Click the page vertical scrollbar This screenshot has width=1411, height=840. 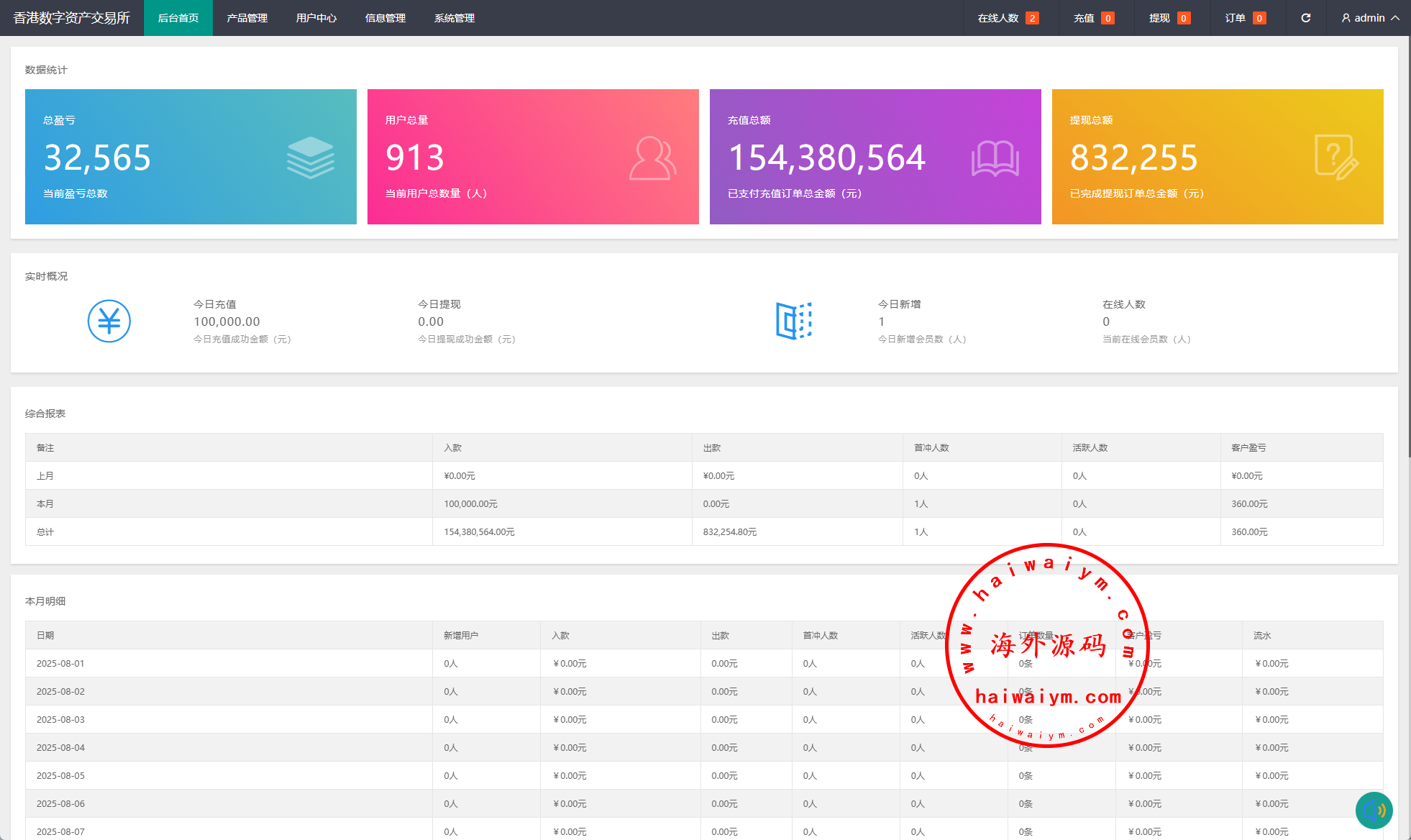pos(1407,245)
